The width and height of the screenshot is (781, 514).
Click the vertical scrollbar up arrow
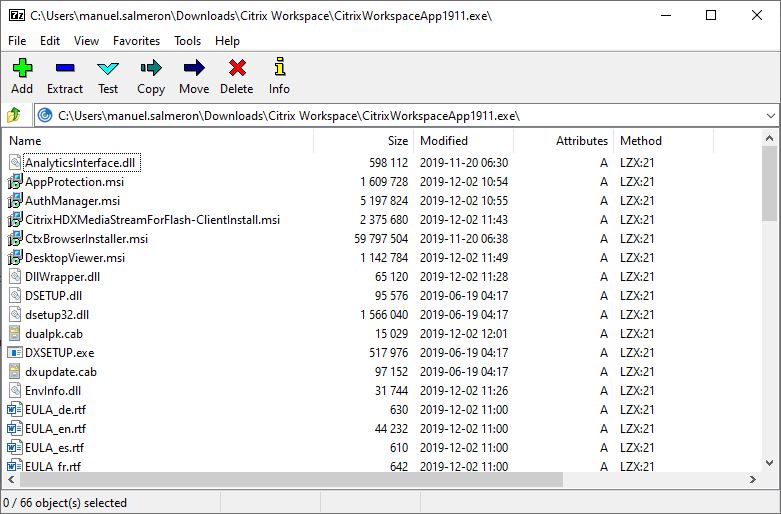(x=770, y=138)
